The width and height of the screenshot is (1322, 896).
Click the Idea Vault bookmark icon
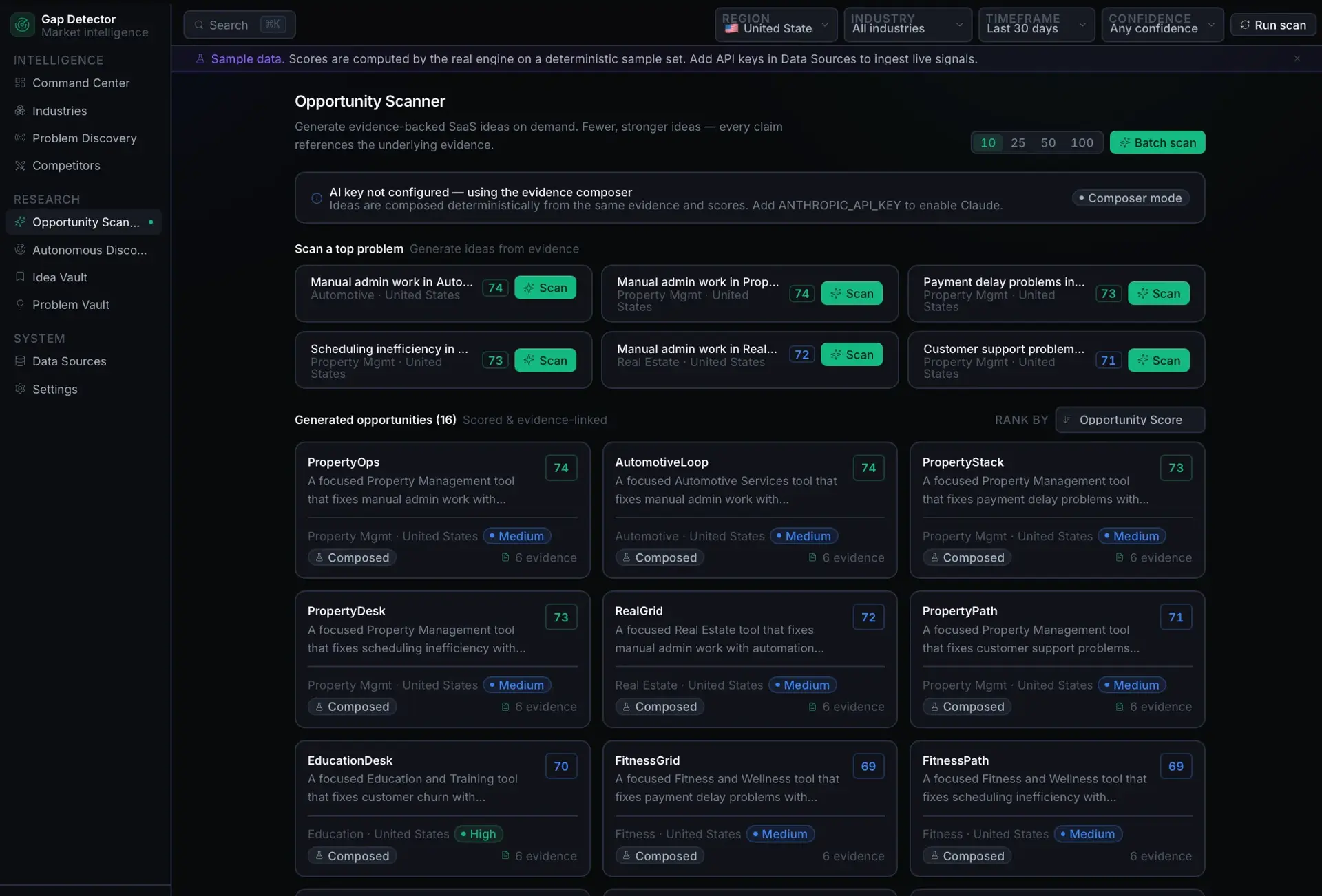(20, 277)
